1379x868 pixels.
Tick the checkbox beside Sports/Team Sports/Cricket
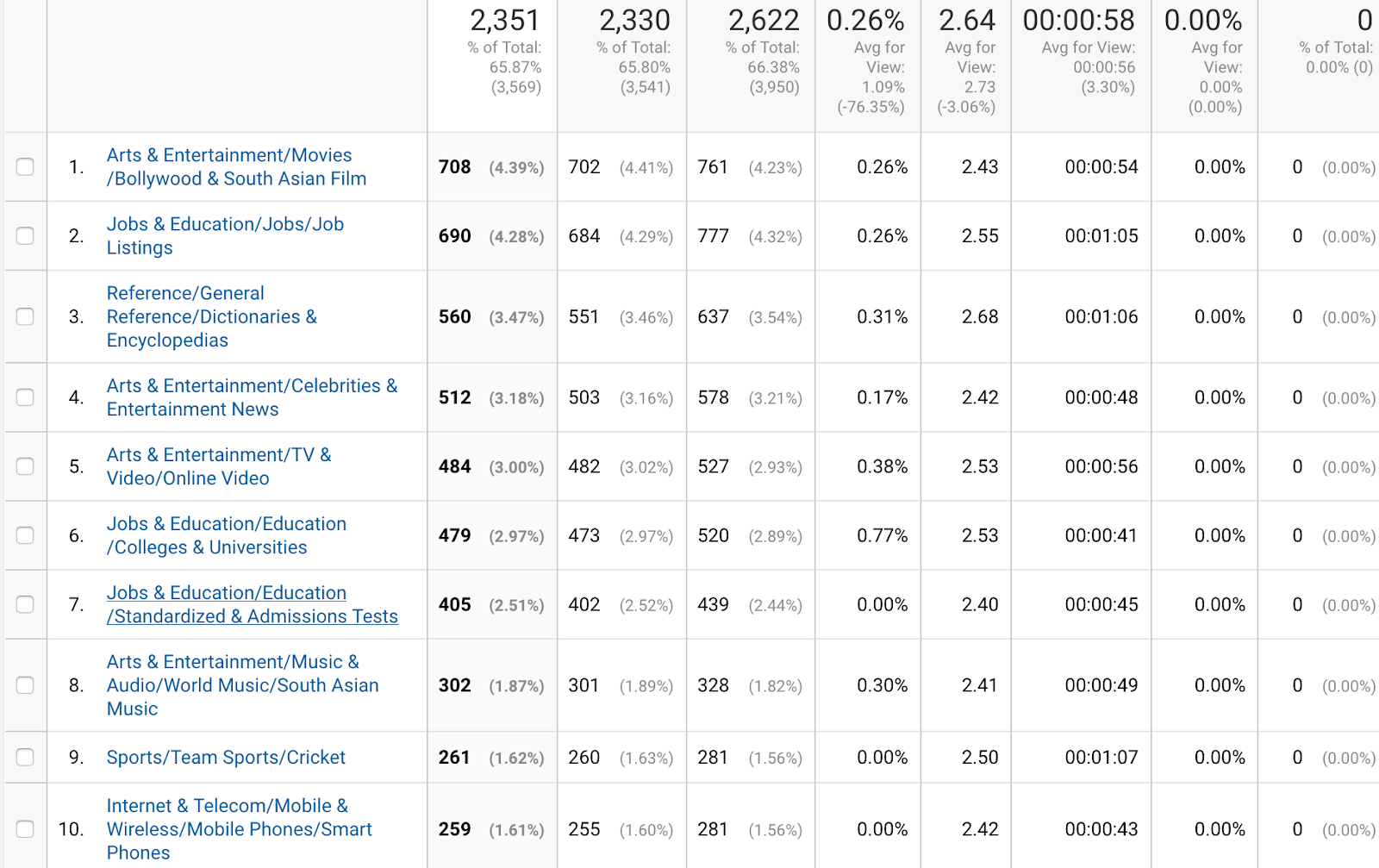25,757
